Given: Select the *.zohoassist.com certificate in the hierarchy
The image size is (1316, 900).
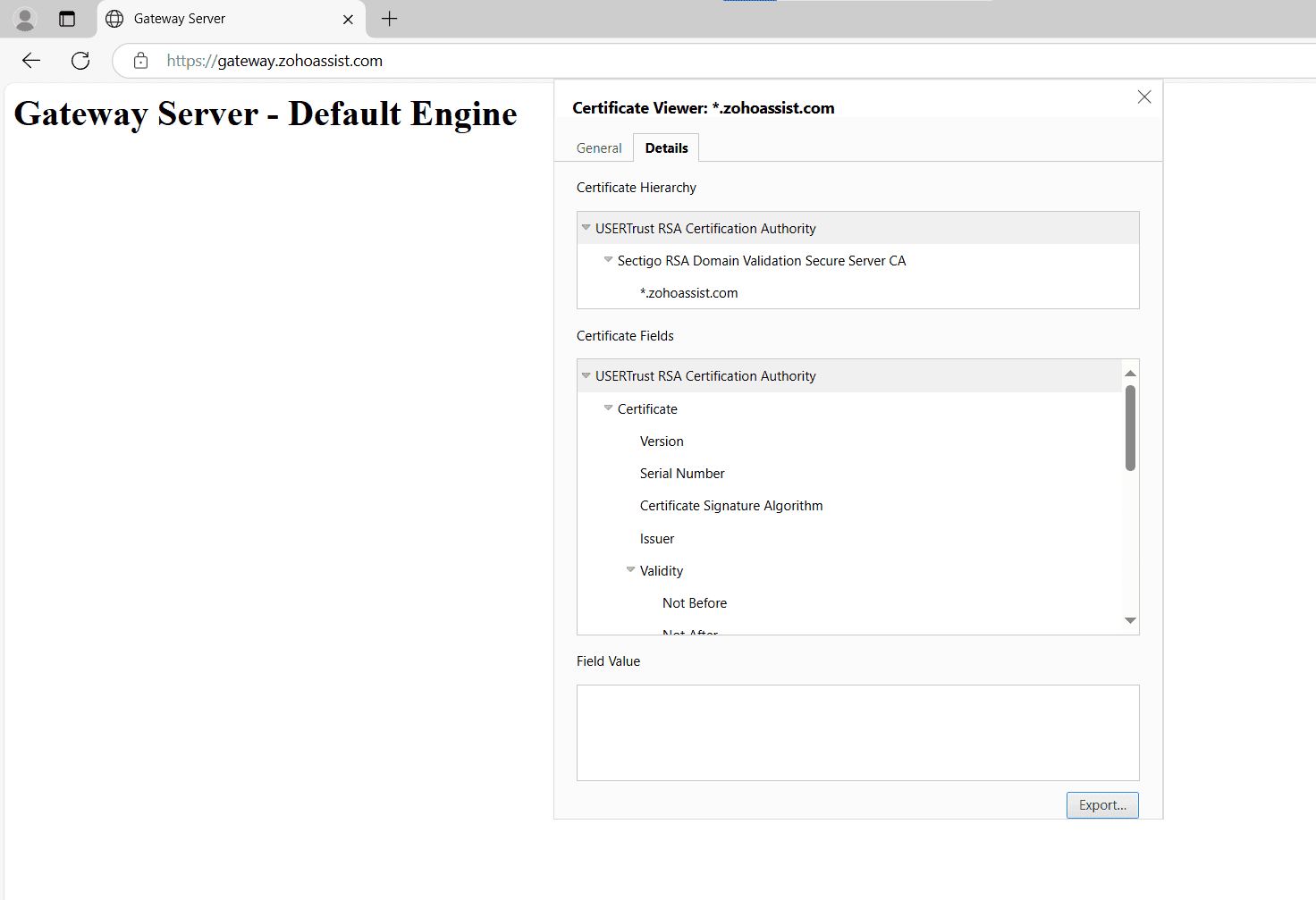Looking at the screenshot, I should 688,292.
